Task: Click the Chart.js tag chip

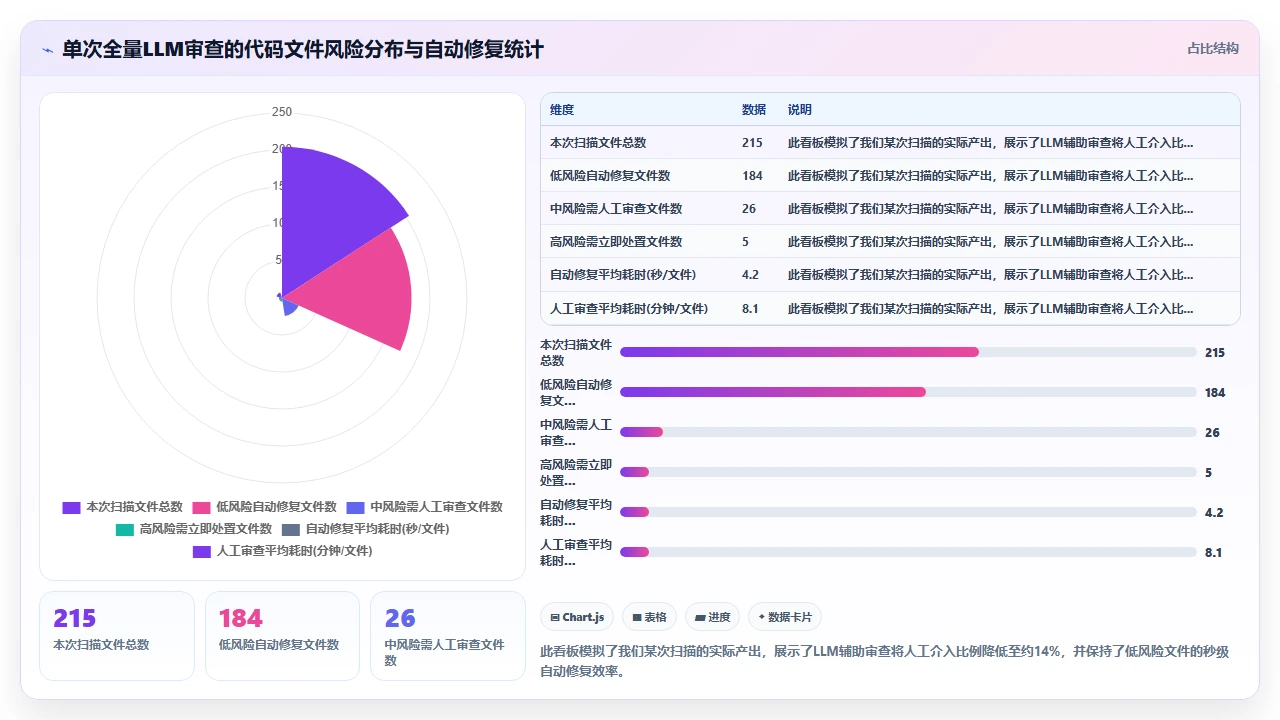Action: (577, 617)
